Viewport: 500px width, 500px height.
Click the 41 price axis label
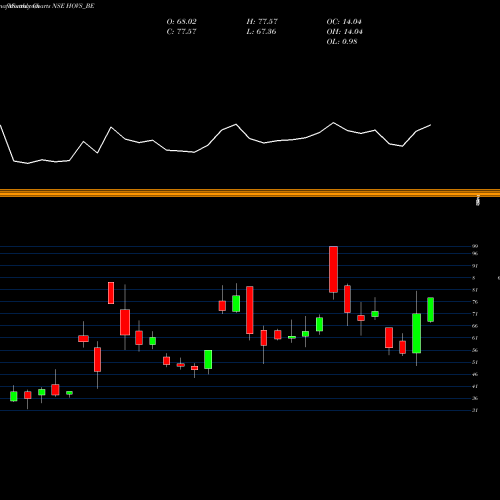(475, 386)
